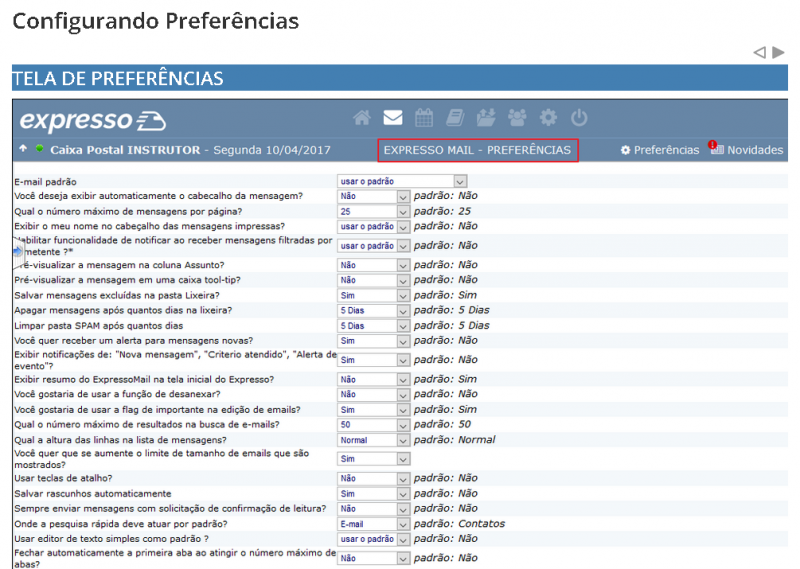Click the label "E-mail padrão"
Screen dimensions: 800x569
(x=45, y=182)
